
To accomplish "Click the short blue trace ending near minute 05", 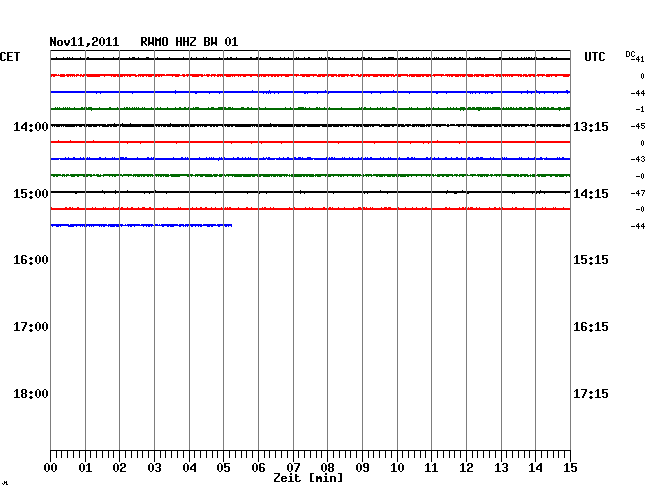I will click(141, 225).
